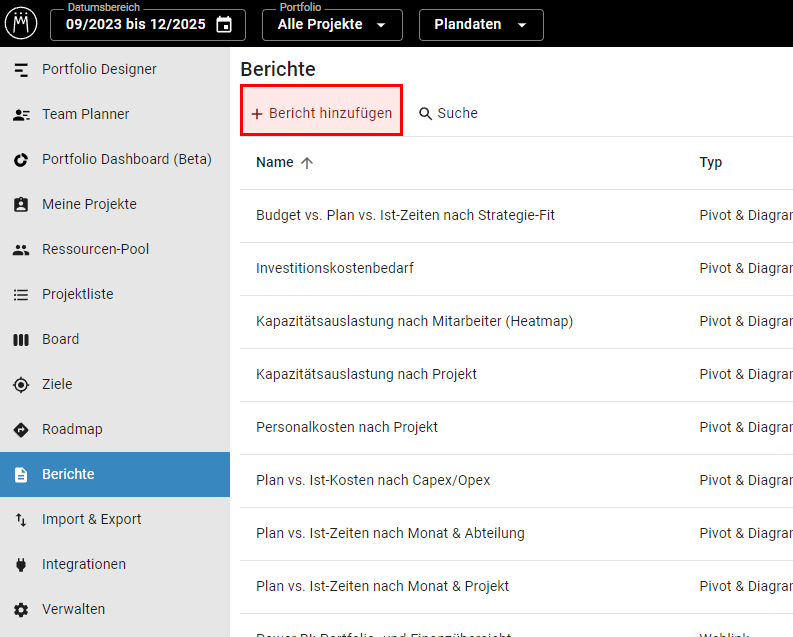Open report Budget vs. Plan vs. Ist-Zeiten nach Strategie-Fit
This screenshot has width=793, height=637.
click(x=405, y=215)
